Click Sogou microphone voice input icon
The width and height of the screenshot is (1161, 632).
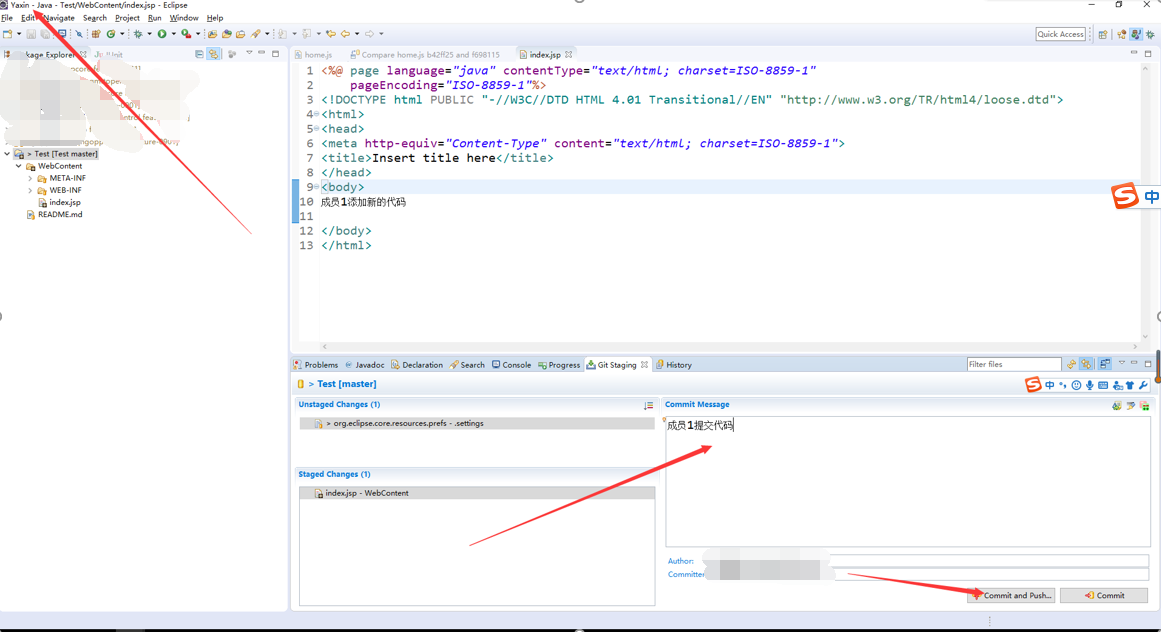tap(1090, 385)
